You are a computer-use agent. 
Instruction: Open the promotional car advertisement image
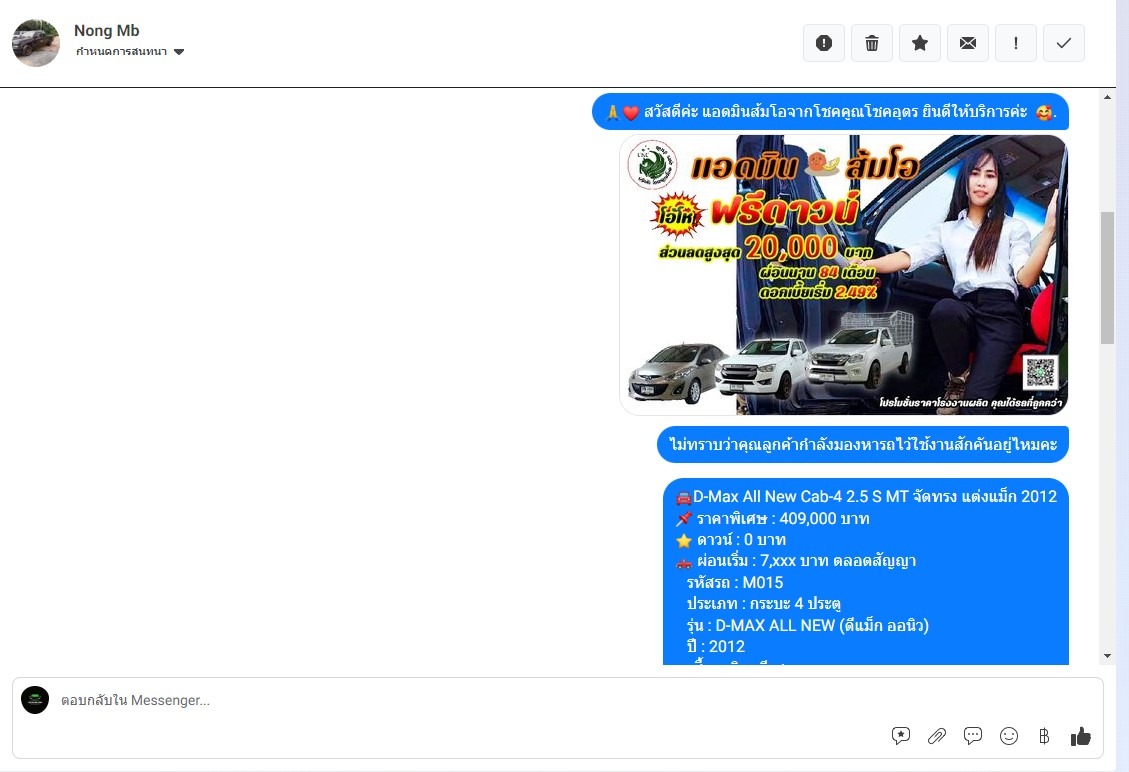pos(844,275)
